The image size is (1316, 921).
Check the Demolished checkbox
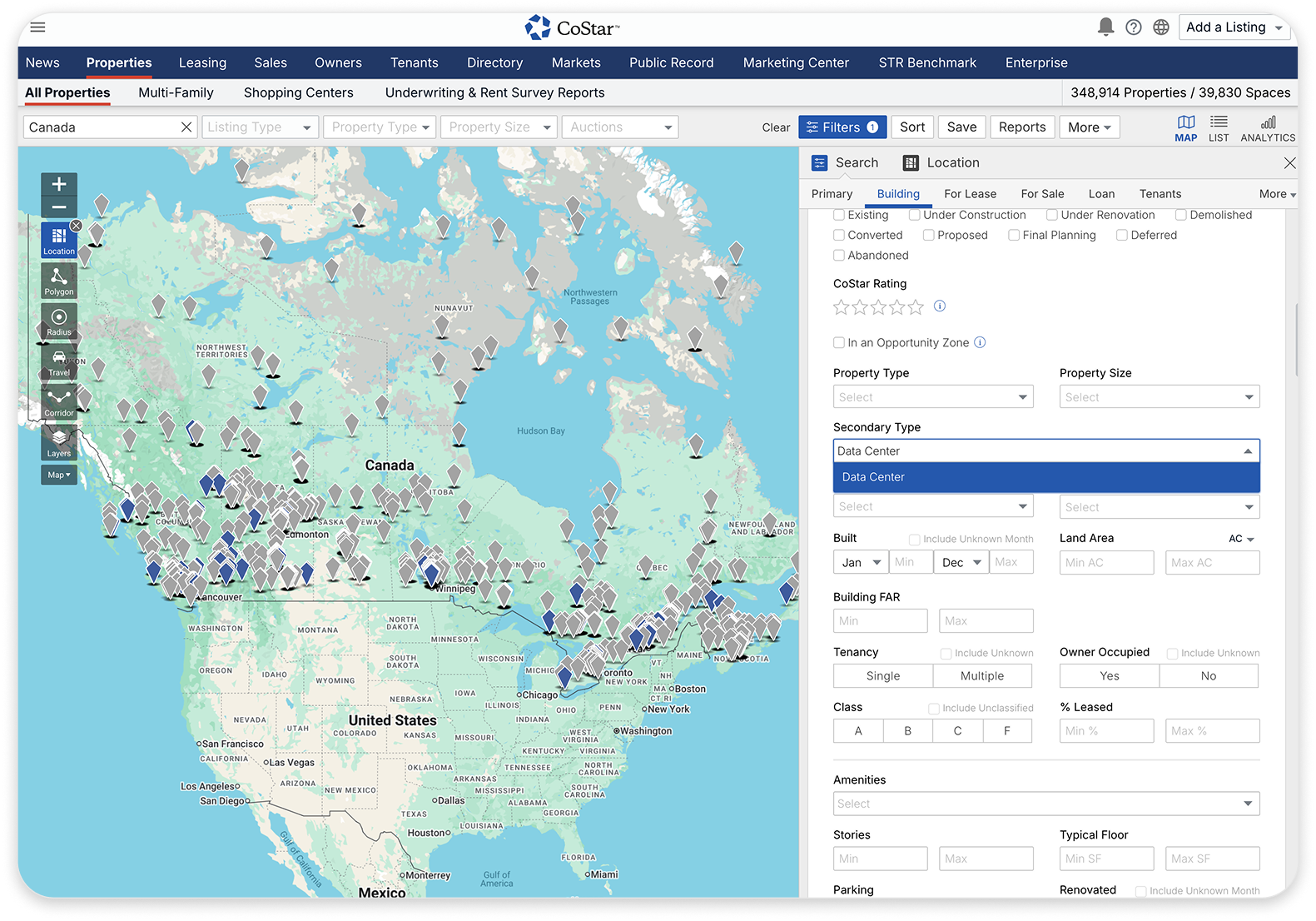pos(1180,215)
